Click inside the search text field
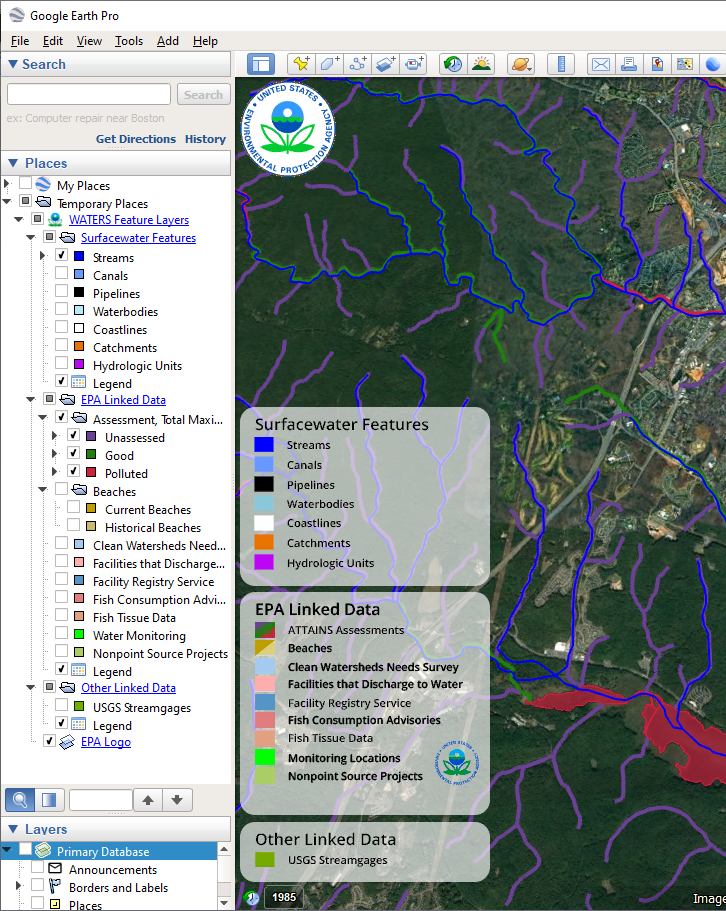 [x=89, y=94]
